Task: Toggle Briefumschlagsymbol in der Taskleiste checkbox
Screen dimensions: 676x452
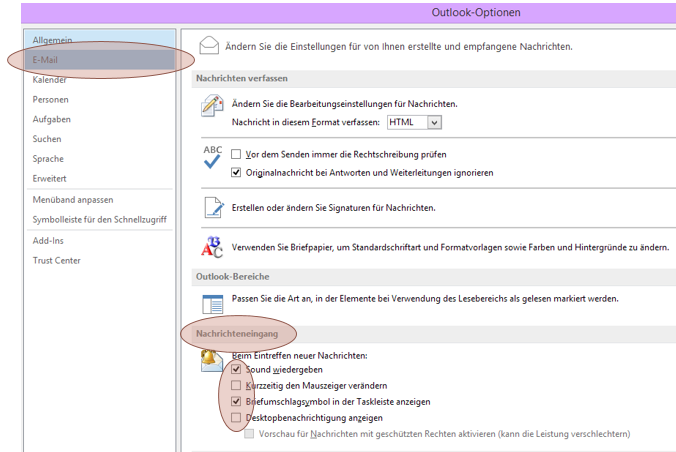Action: pos(236,401)
